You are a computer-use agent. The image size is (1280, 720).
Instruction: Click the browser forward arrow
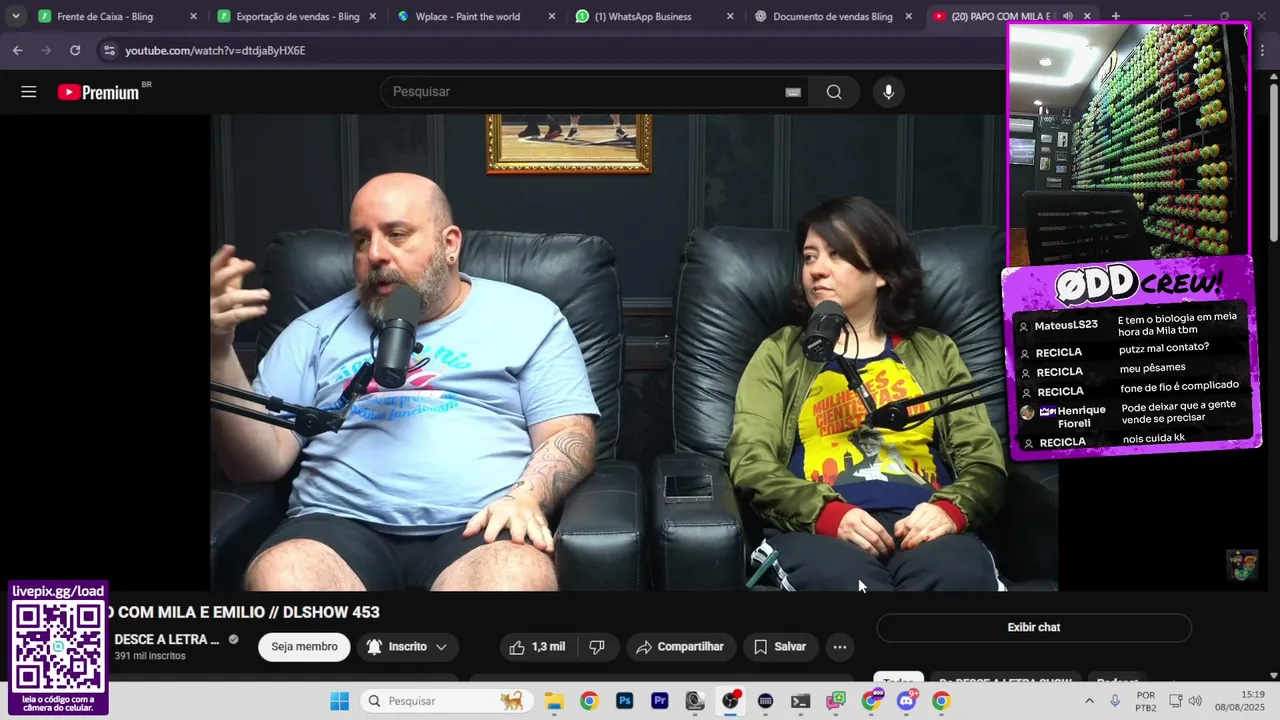[46, 50]
